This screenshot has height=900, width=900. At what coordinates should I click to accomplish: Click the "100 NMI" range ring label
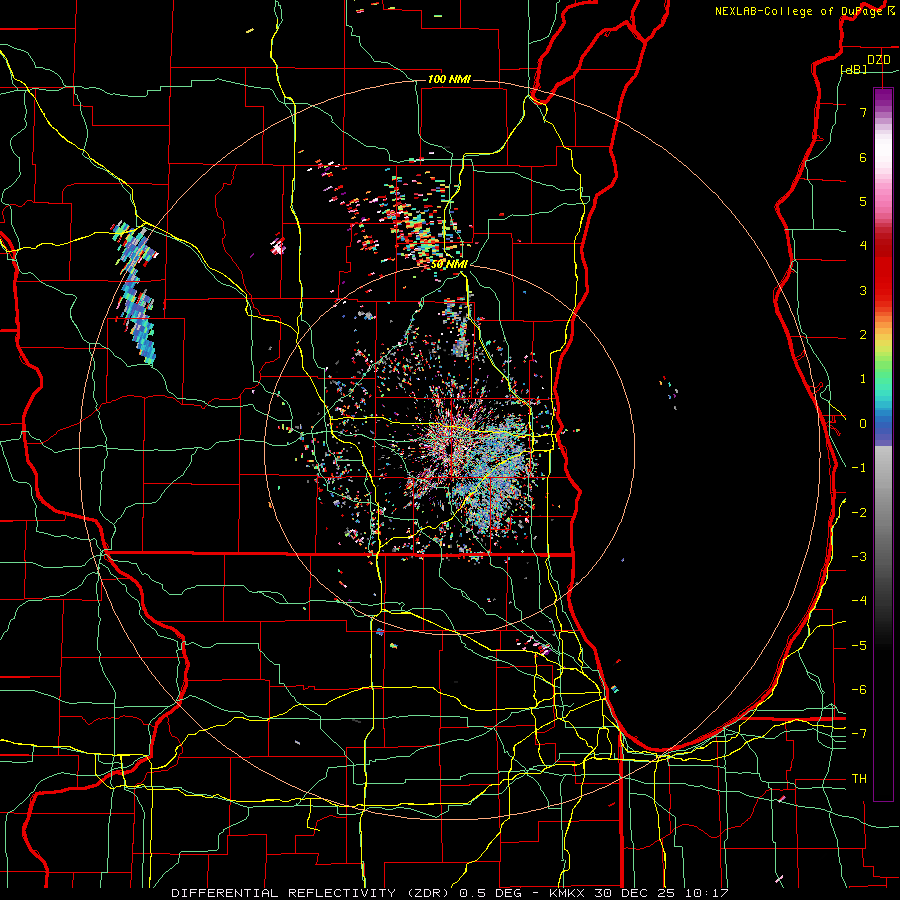449,79
